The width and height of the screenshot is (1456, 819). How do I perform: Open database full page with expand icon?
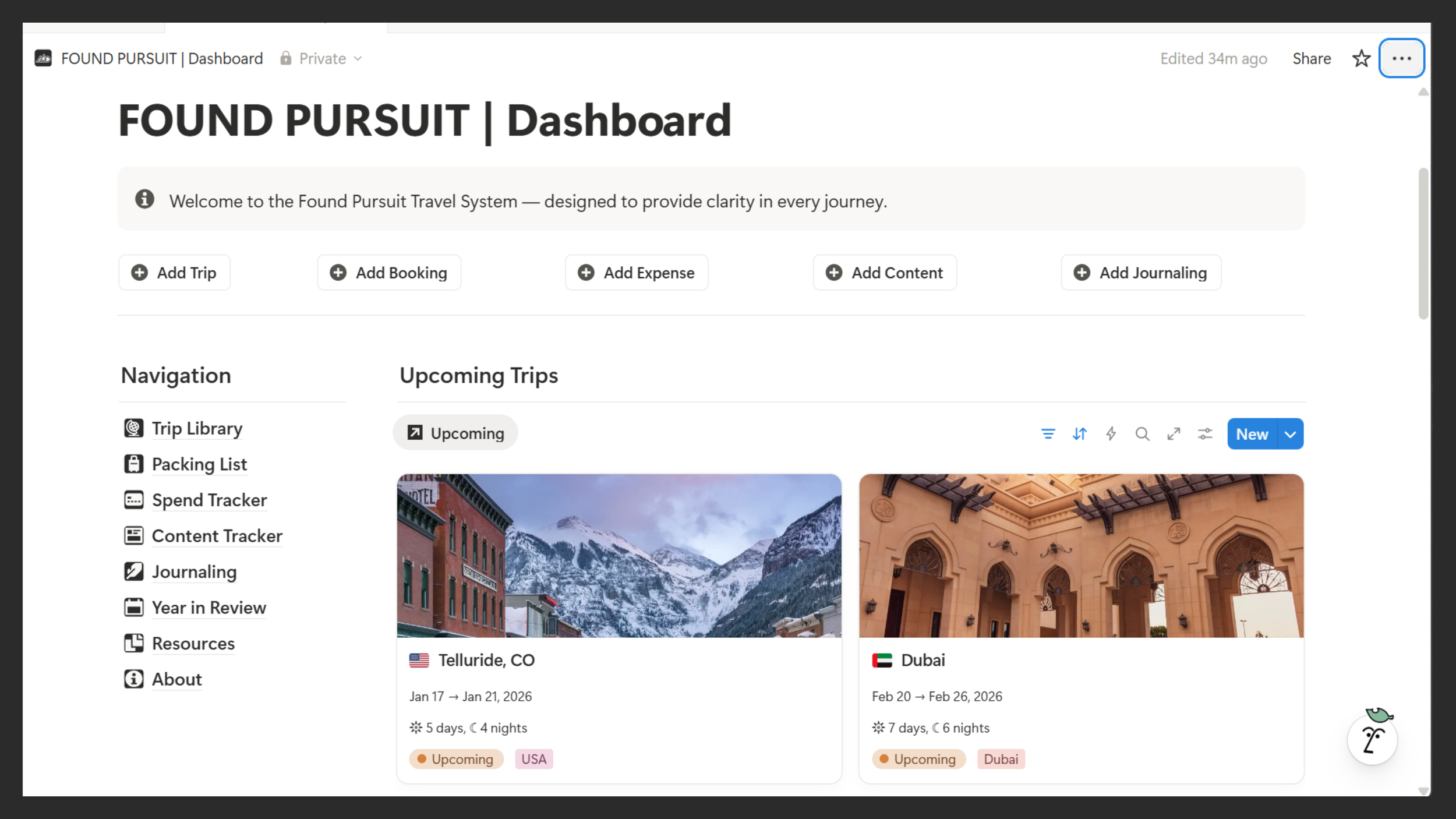tap(1174, 434)
